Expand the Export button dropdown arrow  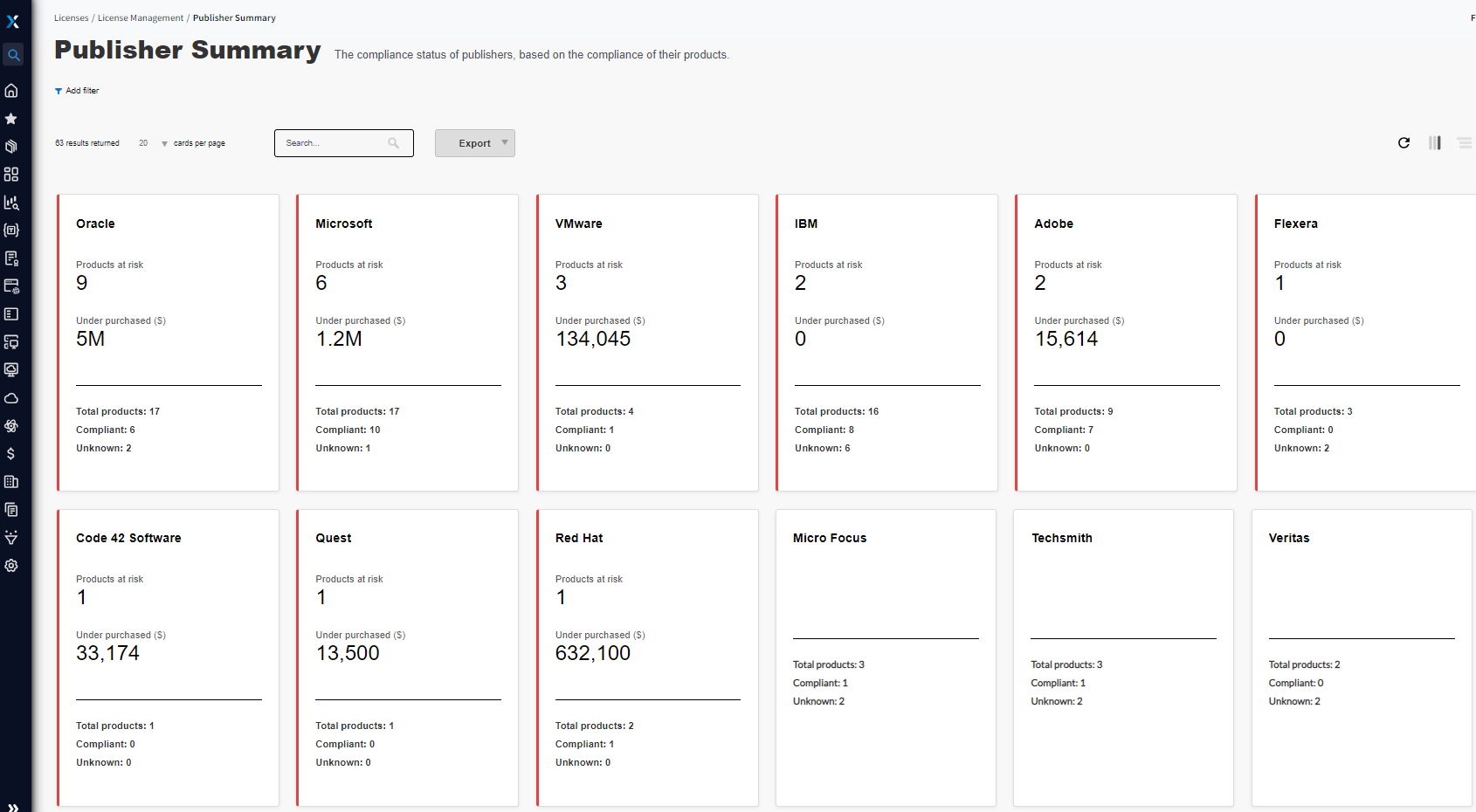pos(505,142)
